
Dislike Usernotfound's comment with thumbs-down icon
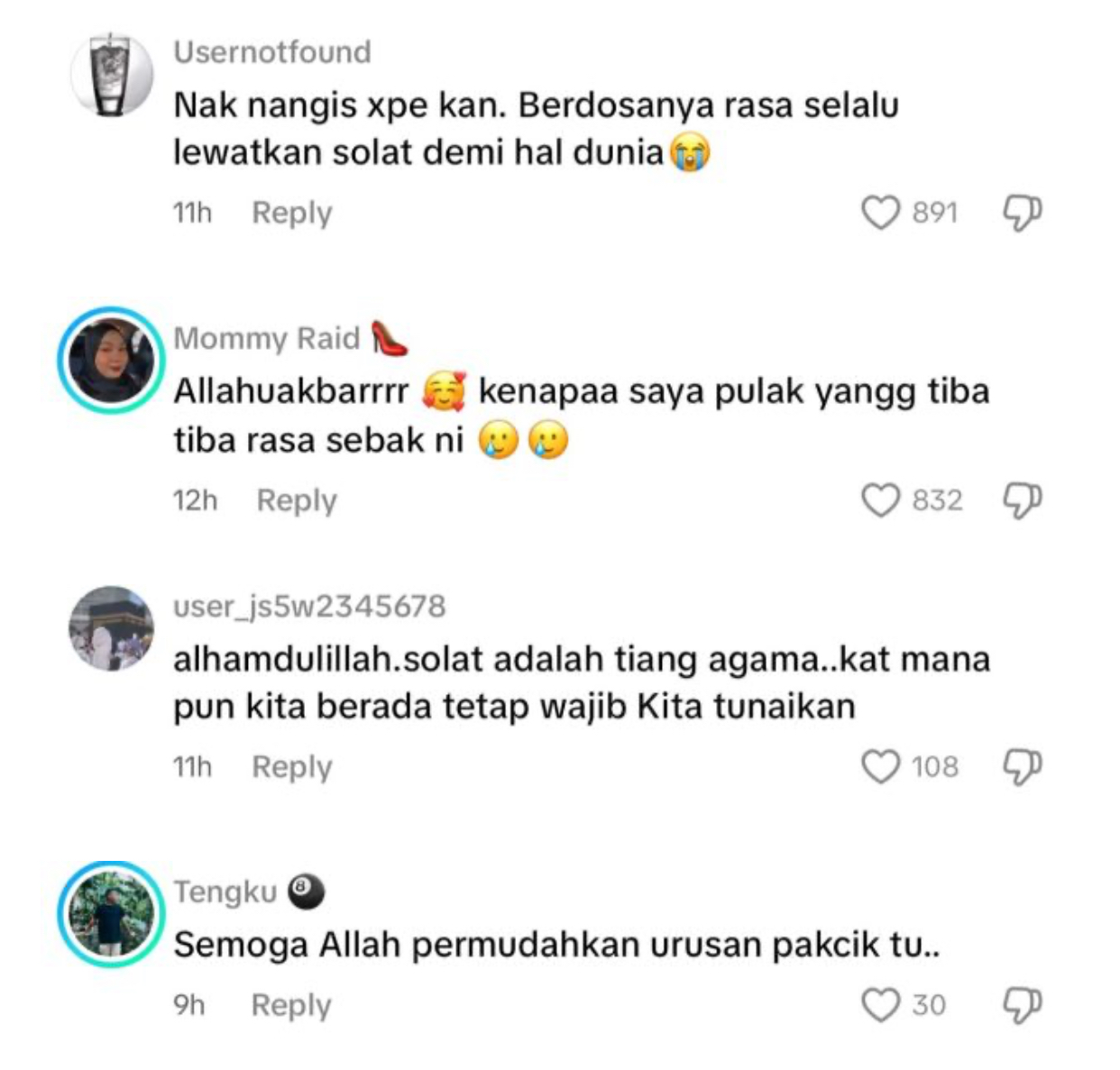click(x=1023, y=214)
